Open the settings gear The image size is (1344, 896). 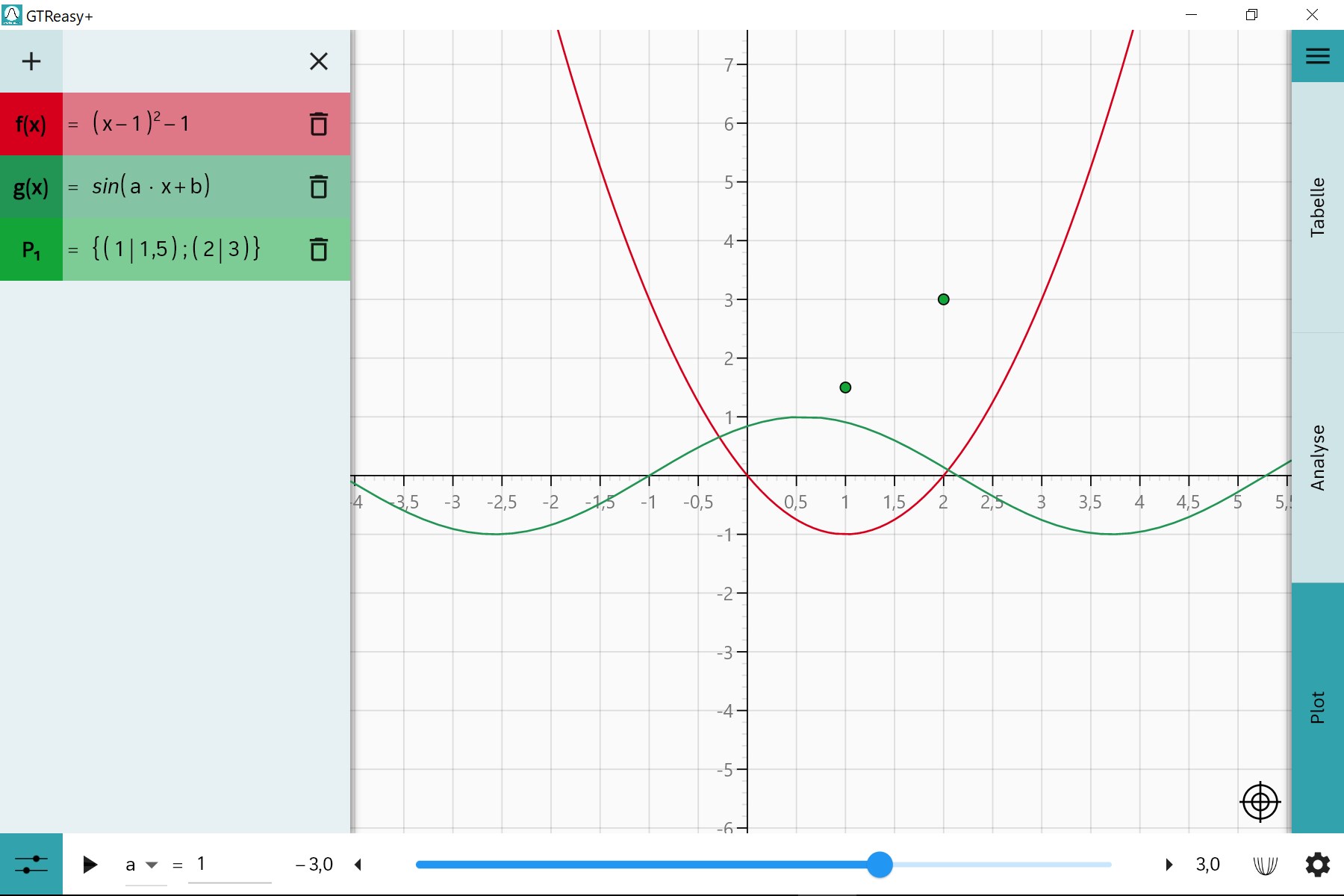point(1316,864)
